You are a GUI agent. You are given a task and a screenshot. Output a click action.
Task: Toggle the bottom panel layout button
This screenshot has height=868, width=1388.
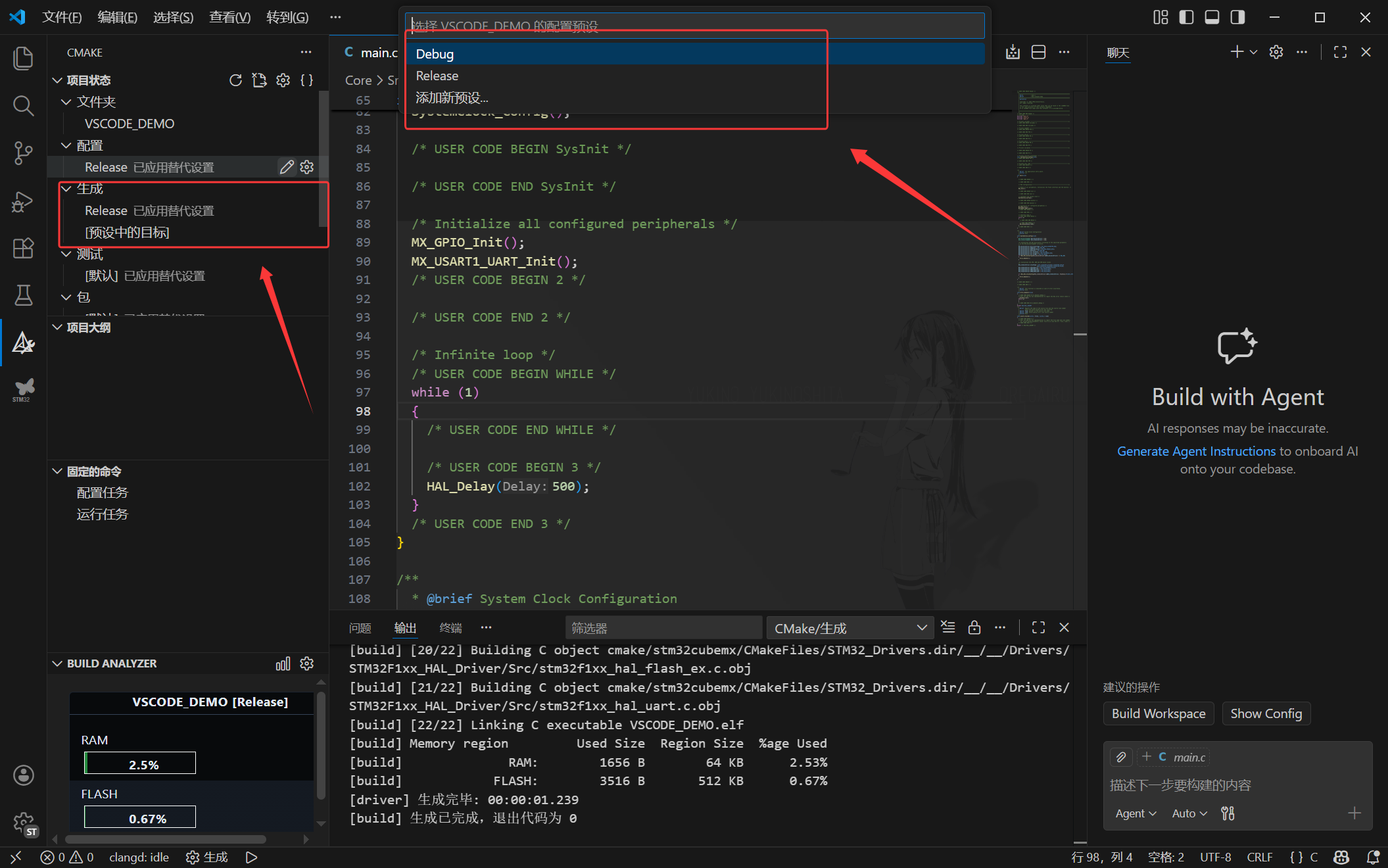(1212, 17)
